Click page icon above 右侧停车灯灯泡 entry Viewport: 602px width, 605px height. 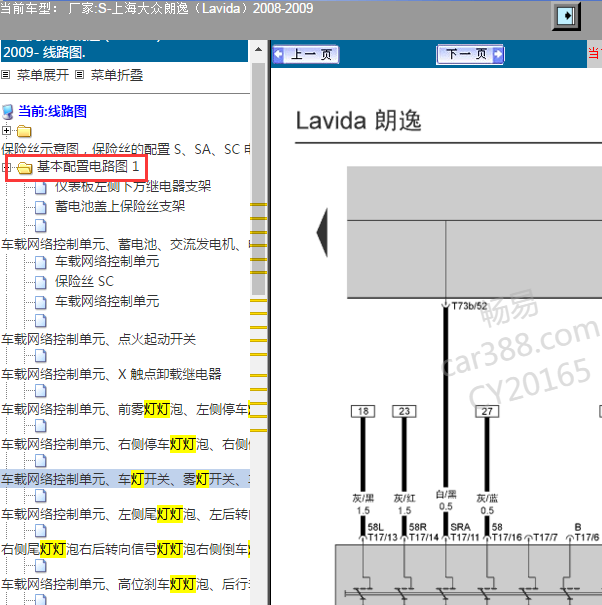coord(41,426)
